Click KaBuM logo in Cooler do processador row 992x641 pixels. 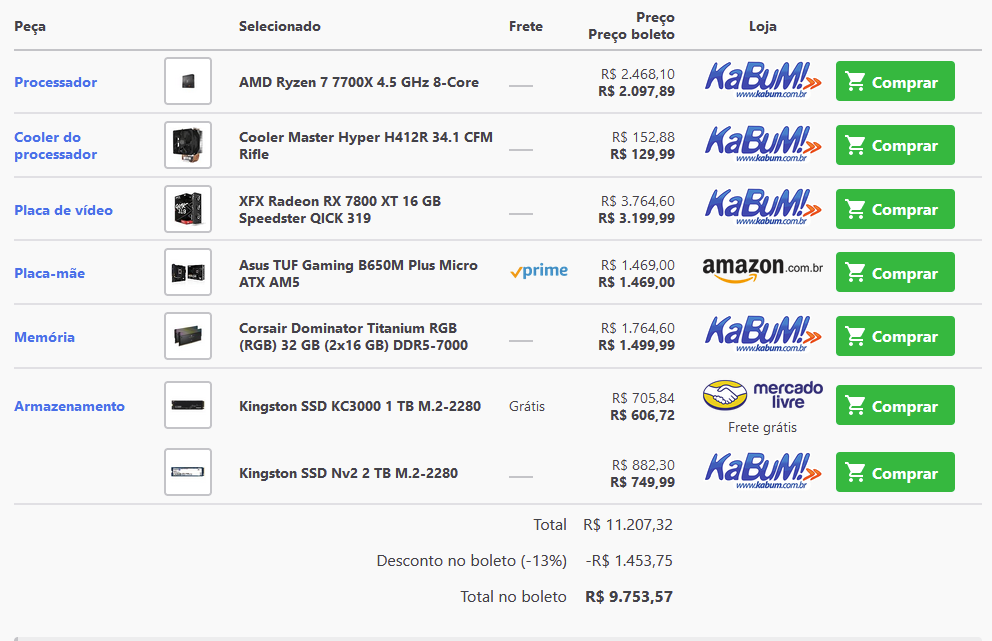click(x=763, y=144)
